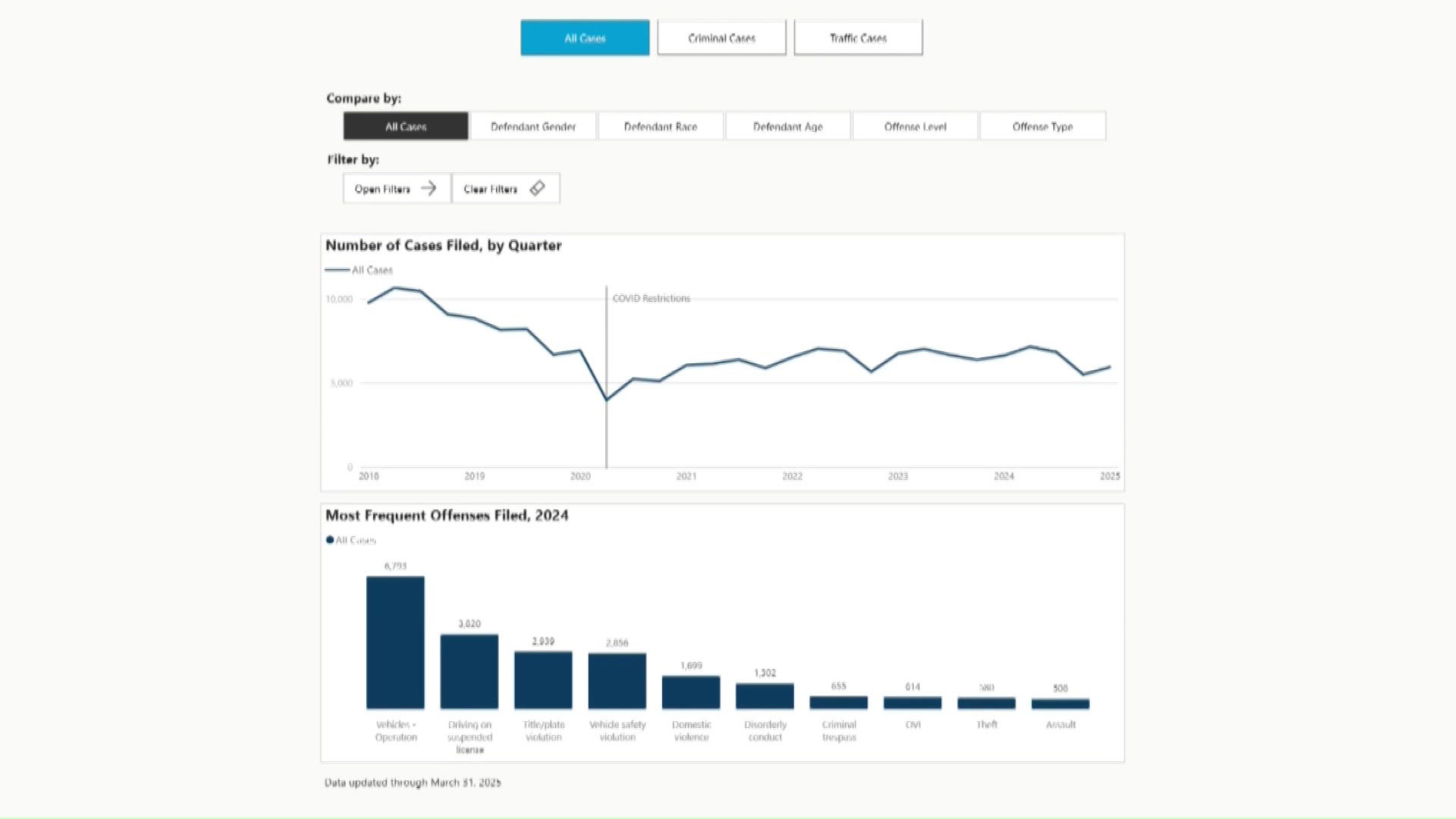Select the Disorderly conduct bar
Viewport: 1456px width, 819px height.
pos(764,696)
